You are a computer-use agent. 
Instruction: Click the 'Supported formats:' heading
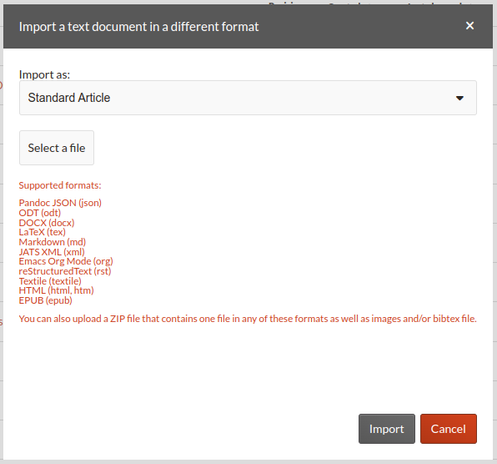pyautogui.click(x=60, y=185)
